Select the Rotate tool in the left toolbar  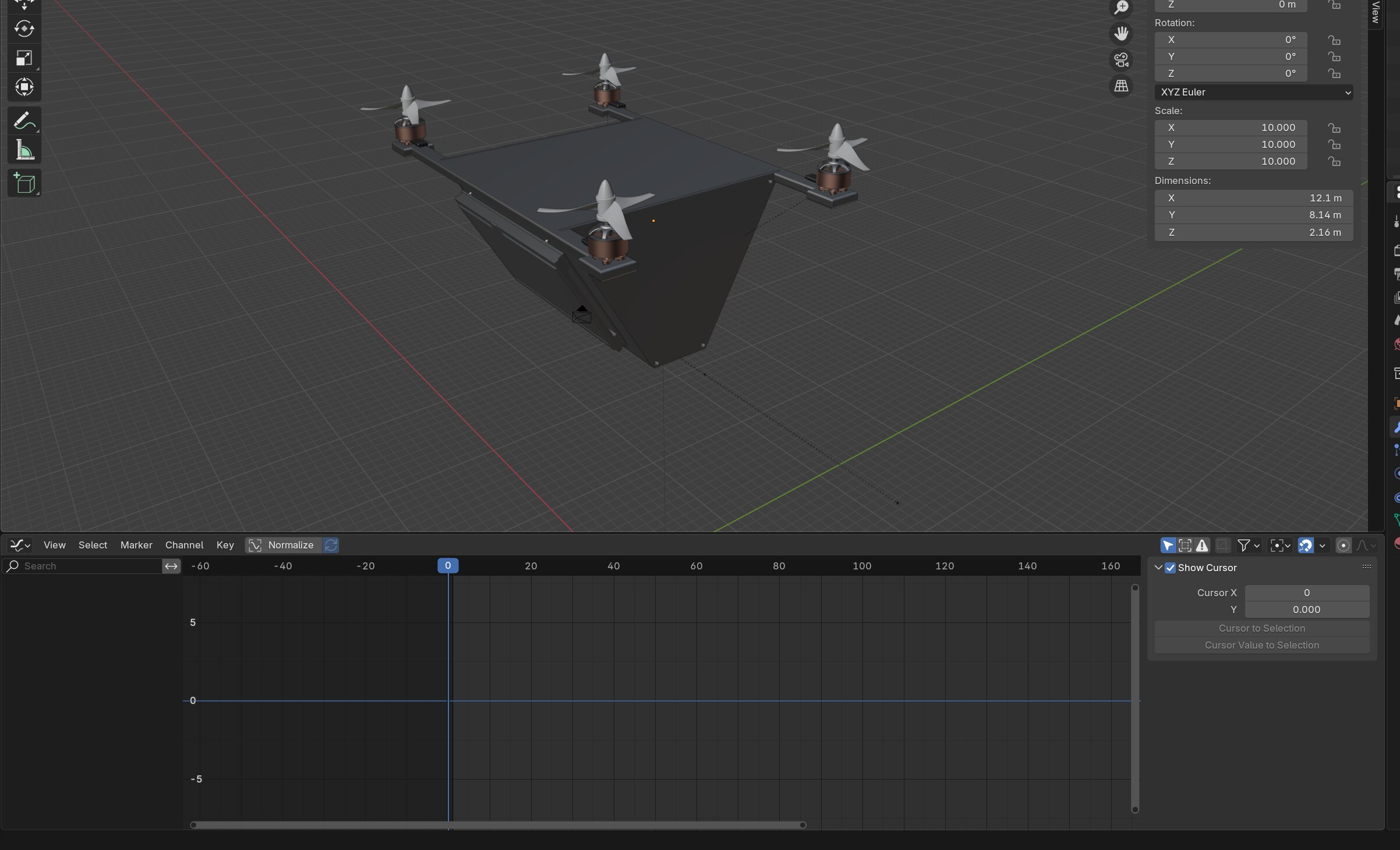(24, 29)
